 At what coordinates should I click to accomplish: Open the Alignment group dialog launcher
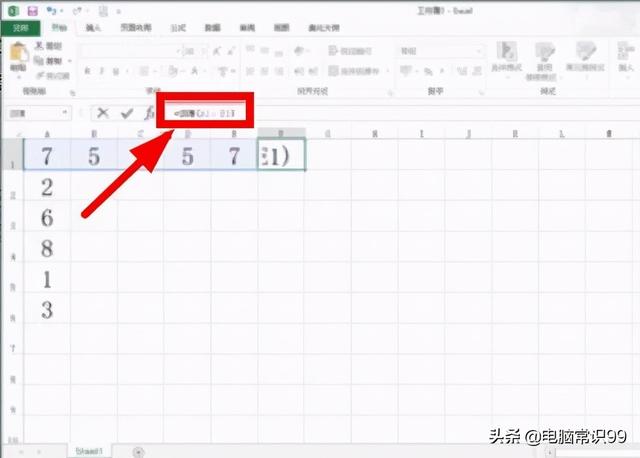pyautogui.click(x=390, y=93)
